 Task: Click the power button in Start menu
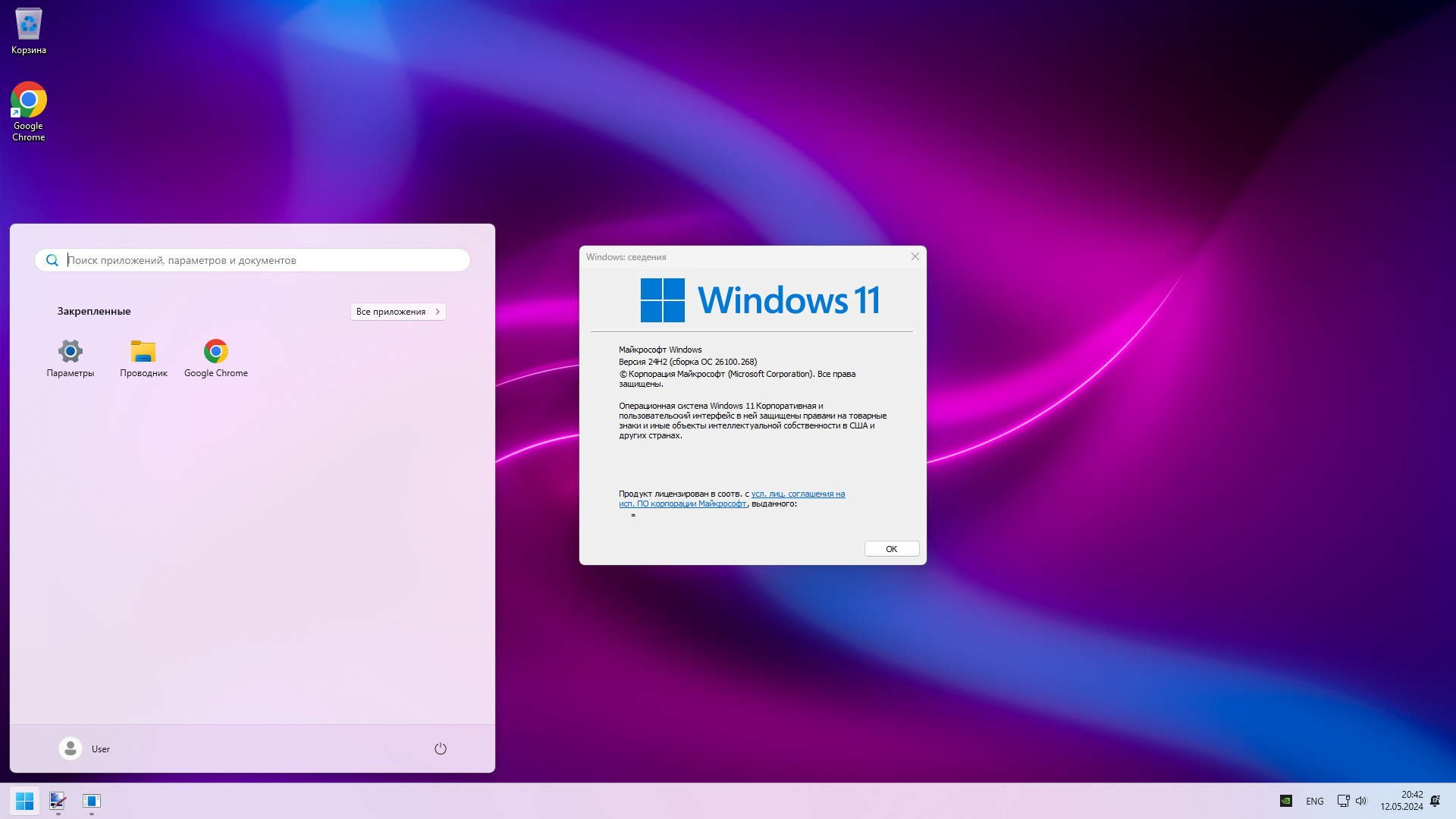(440, 748)
